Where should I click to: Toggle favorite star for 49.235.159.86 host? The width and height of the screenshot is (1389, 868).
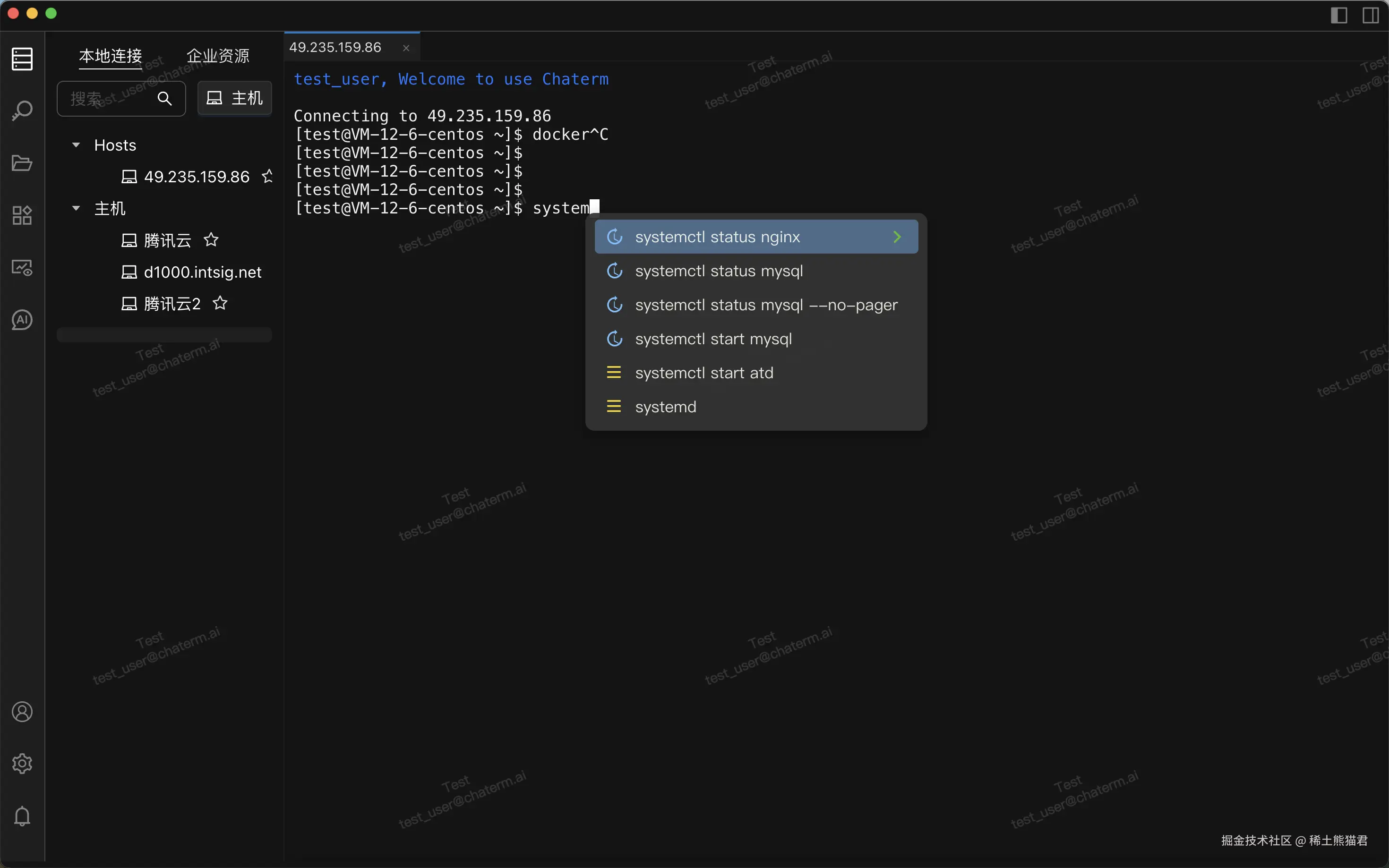(267, 176)
